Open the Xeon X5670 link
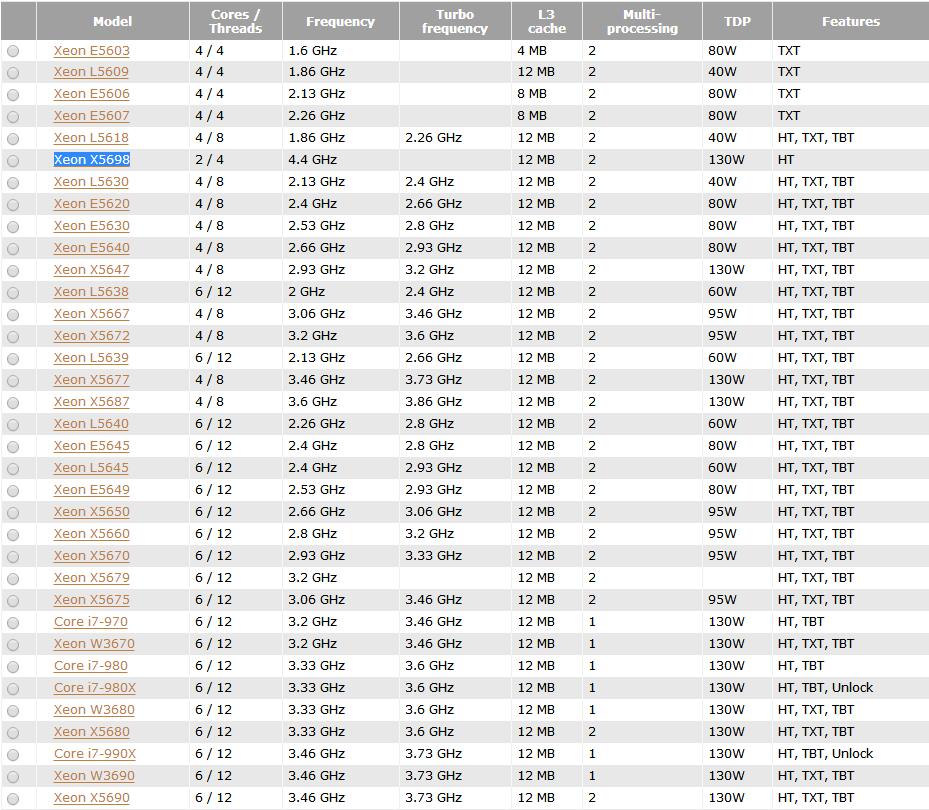Screen dimensions: 929x810 tap(91, 555)
